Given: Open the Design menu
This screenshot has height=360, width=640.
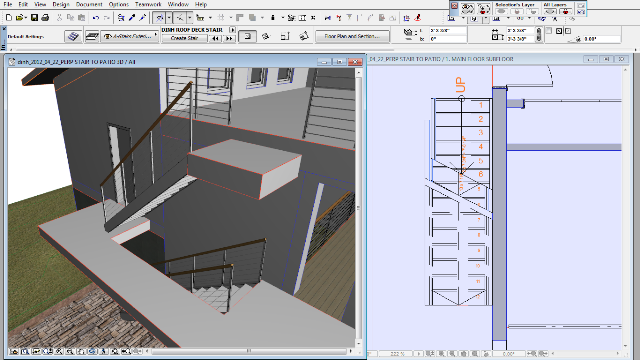Looking at the screenshot, I should (x=61, y=4).
